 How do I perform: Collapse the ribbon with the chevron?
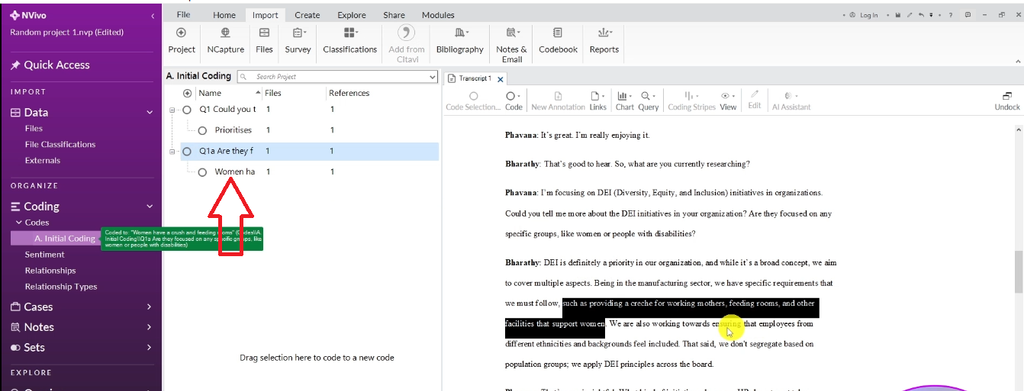click(1018, 61)
